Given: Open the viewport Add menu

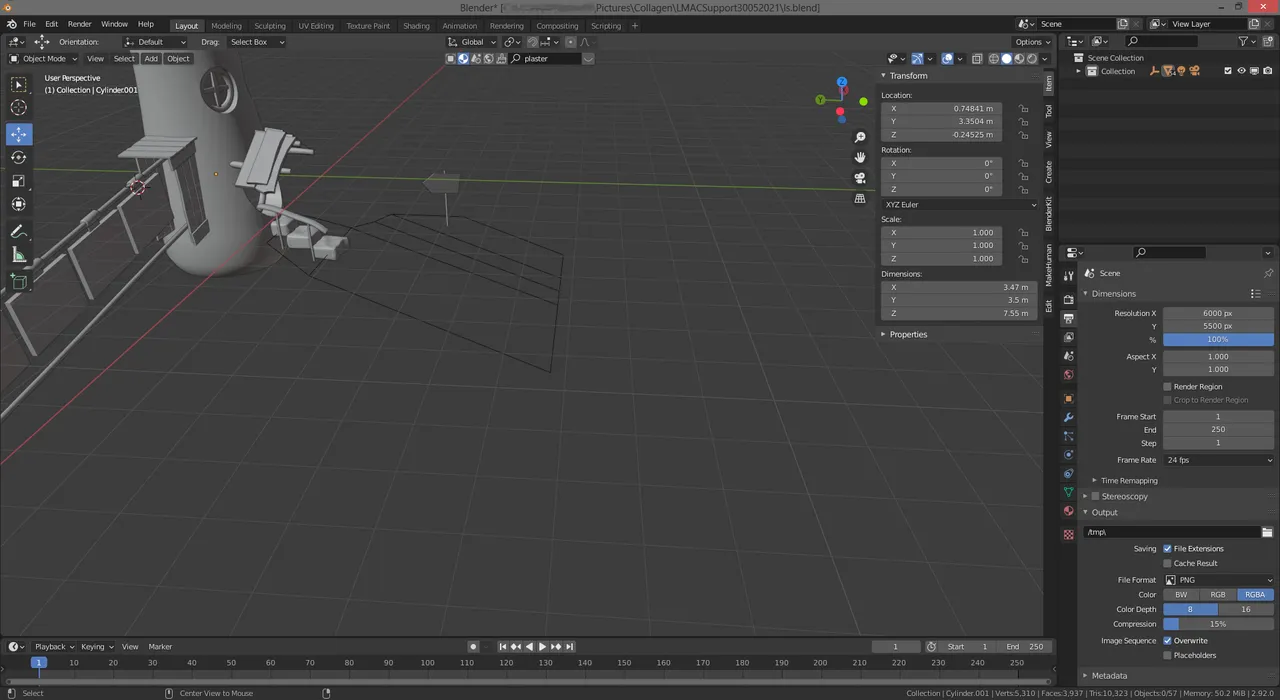Looking at the screenshot, I should tap(151, 58).
